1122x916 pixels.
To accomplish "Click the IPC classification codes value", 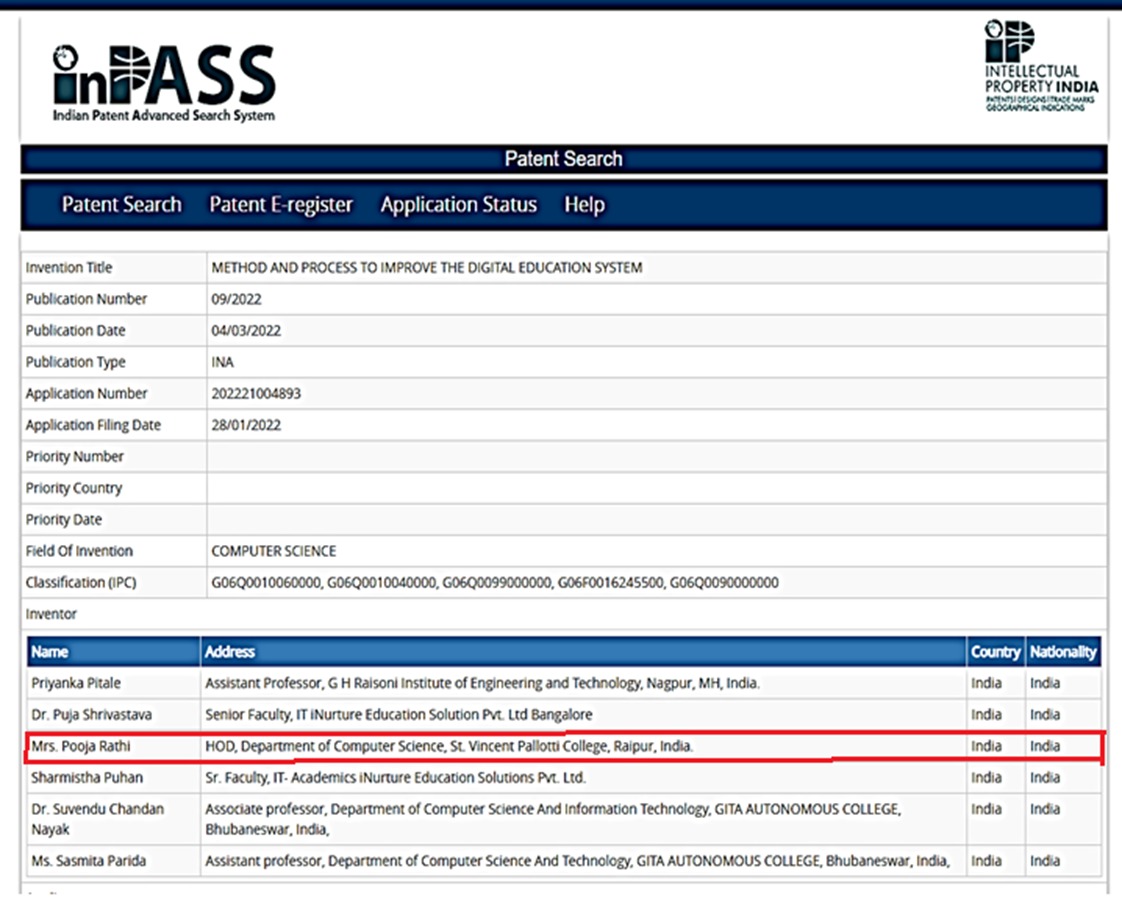I will (x=494, y=583).
